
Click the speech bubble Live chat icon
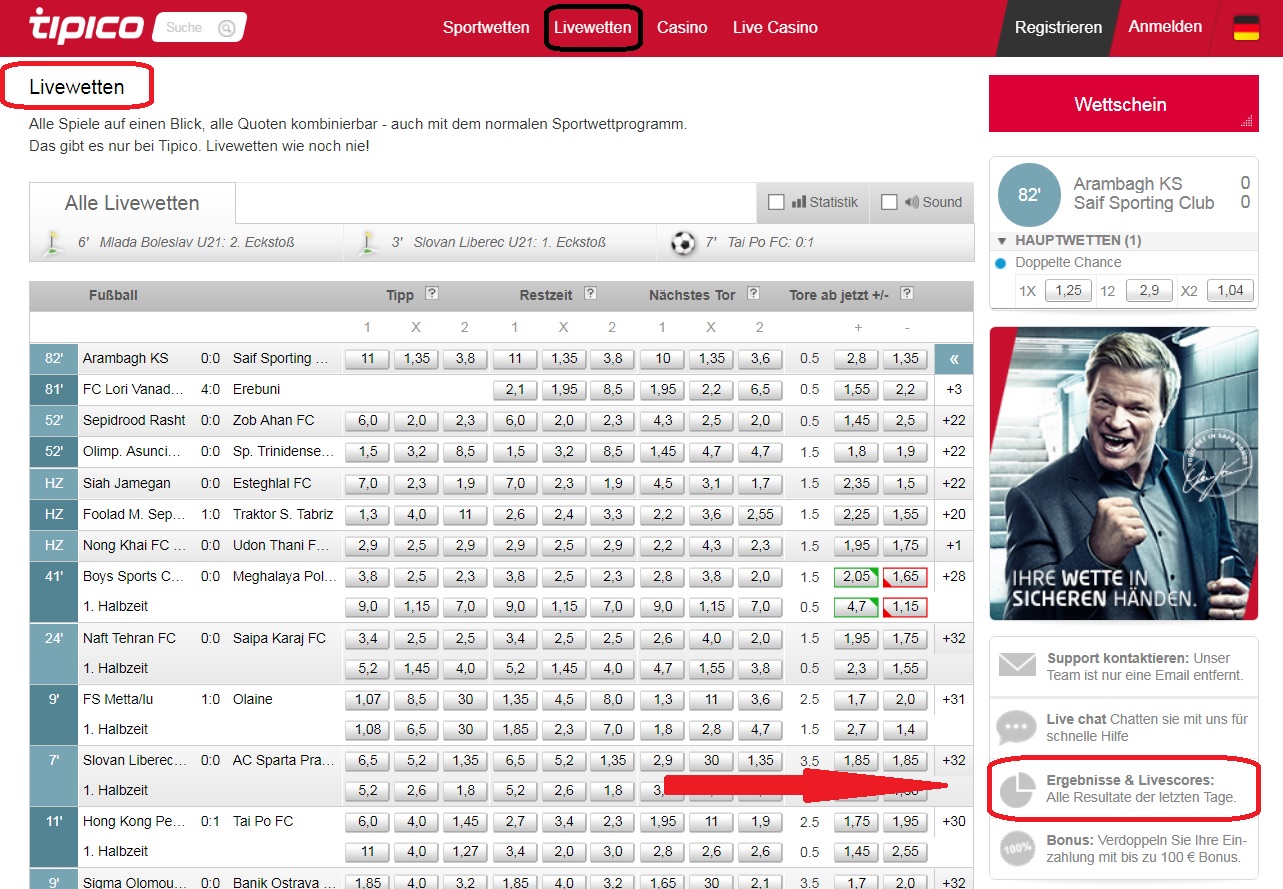click(1018, 727)
